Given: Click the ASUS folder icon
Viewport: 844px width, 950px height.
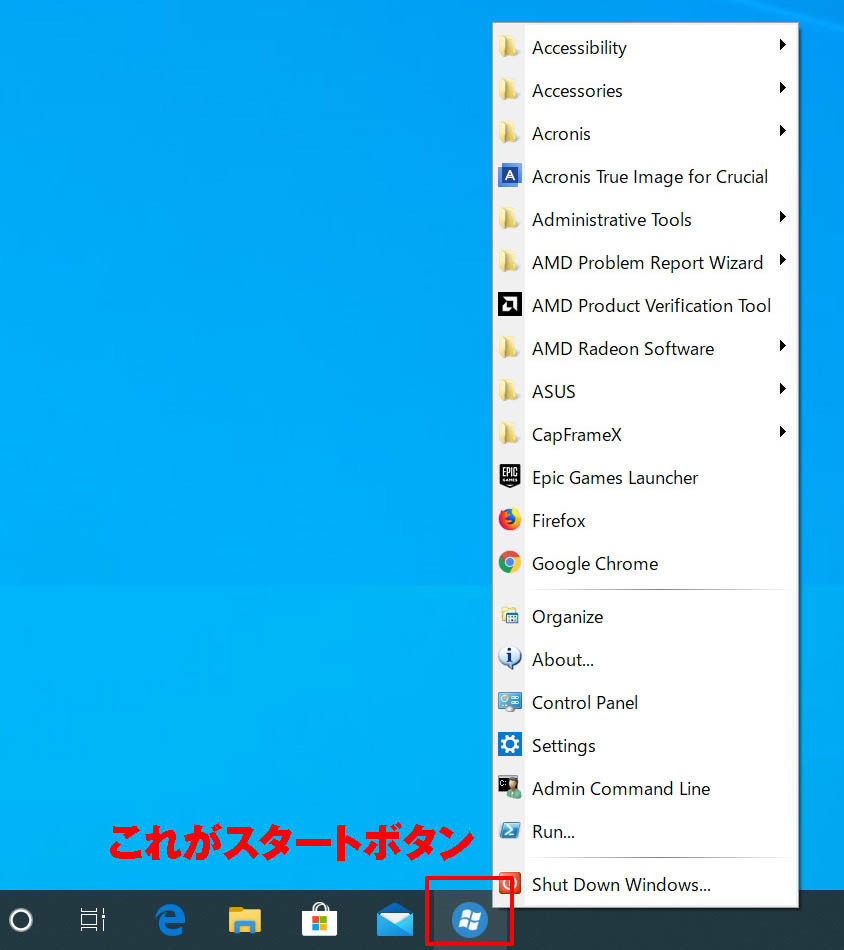Looking at the screenshot, I should click(x=509, y=391).
